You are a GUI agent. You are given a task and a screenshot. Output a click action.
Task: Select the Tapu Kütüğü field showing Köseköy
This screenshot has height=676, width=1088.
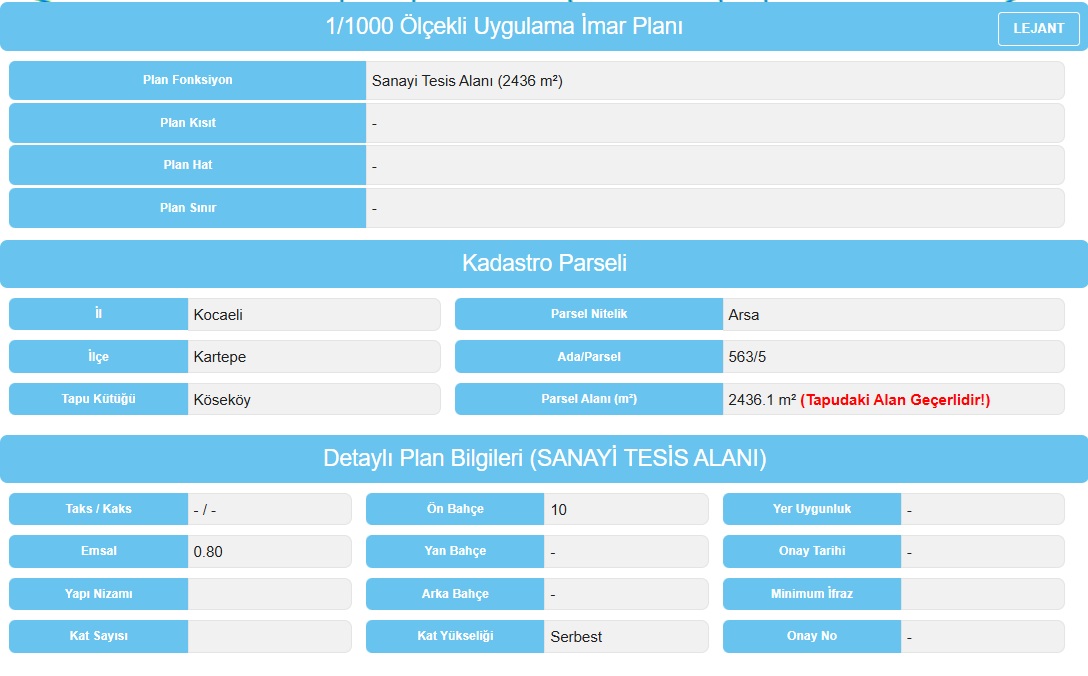point(313,400)
